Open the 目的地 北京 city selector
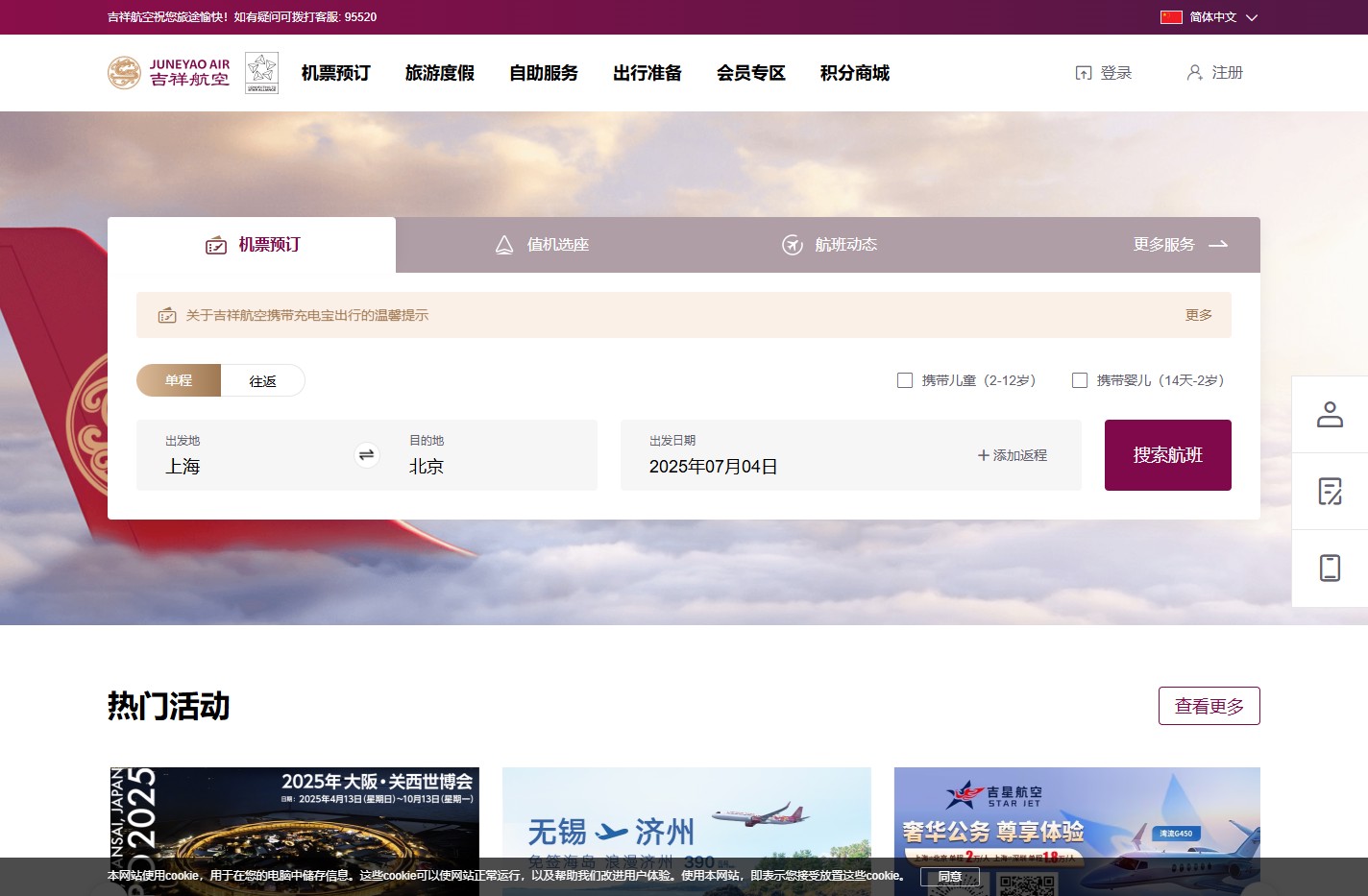1368x896 pixels. [x=489, y=455]
